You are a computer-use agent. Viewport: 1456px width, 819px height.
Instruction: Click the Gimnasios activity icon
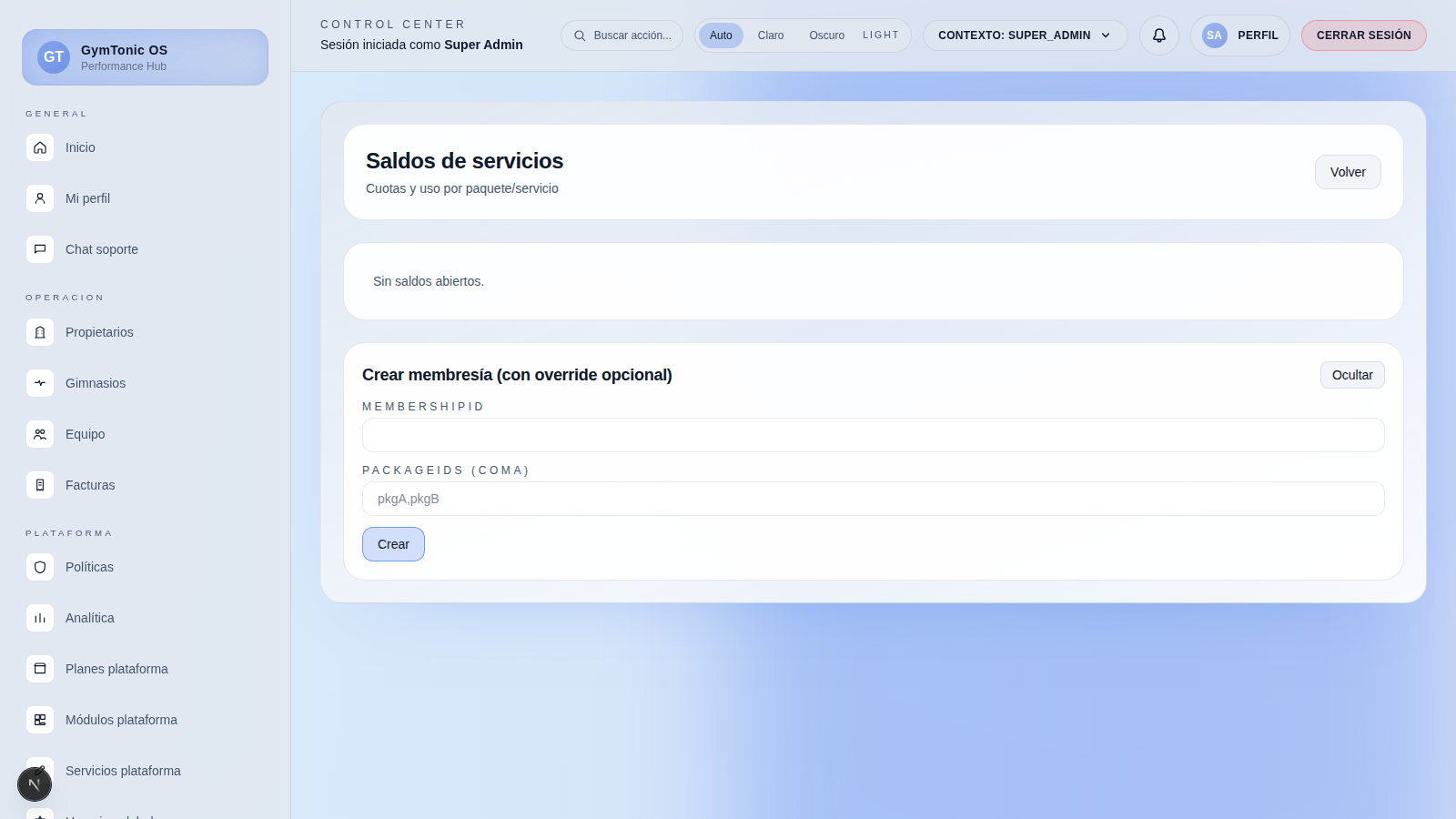(x=40, y=383)
